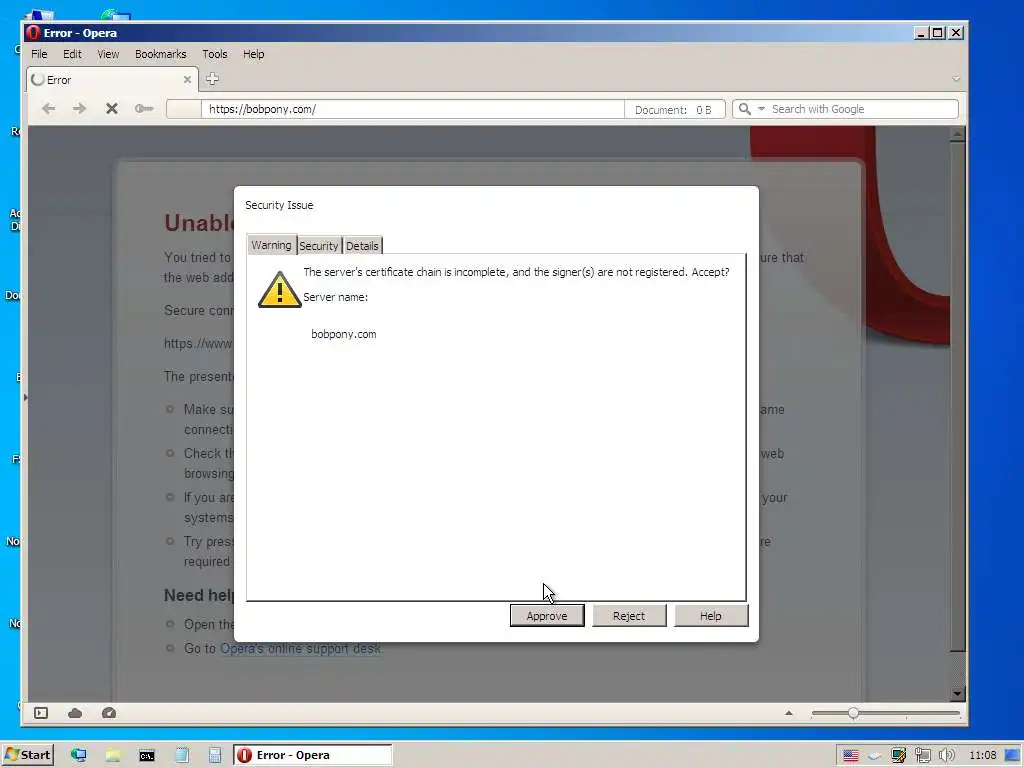The image size is (1024, 768).
Task: Click the Search with Google field
Action: click(x=846, y=109)
